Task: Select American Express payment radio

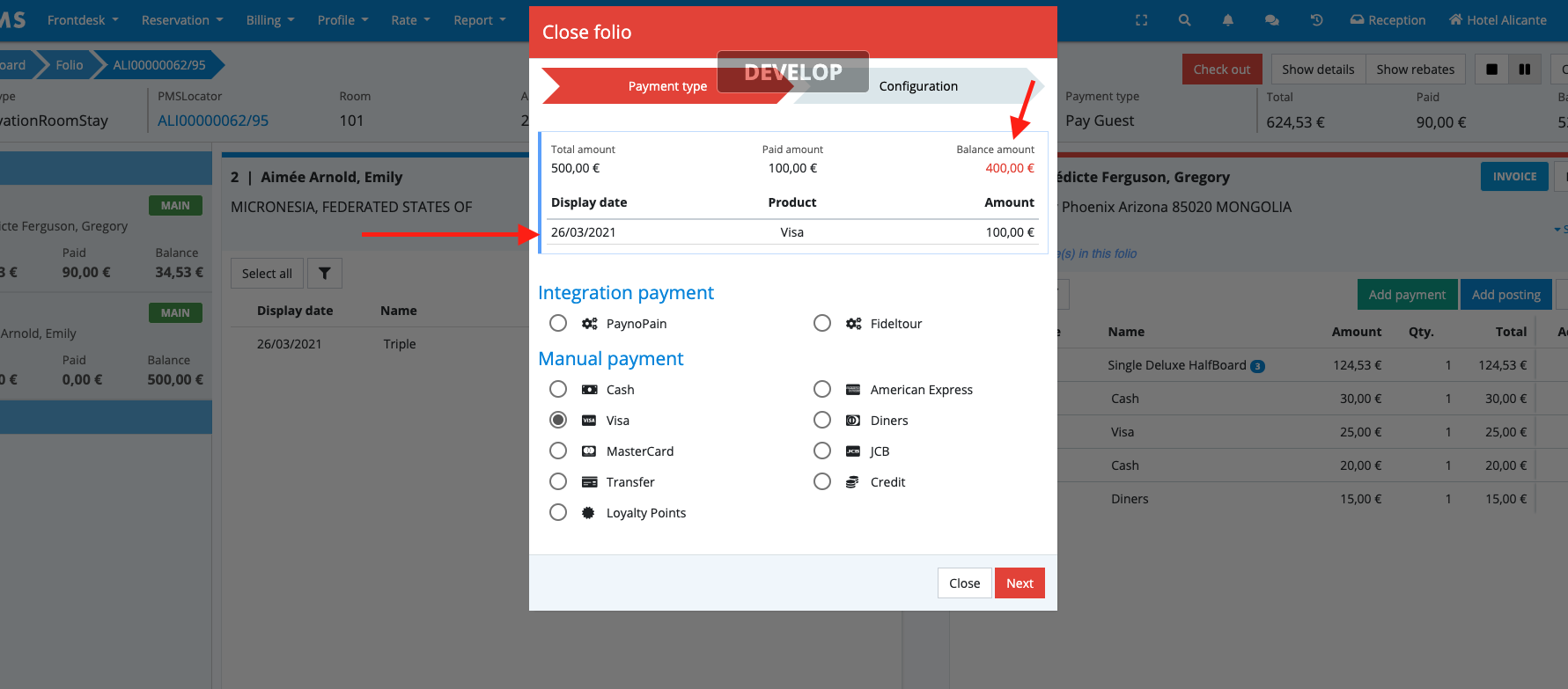Action: click(822, 389)
